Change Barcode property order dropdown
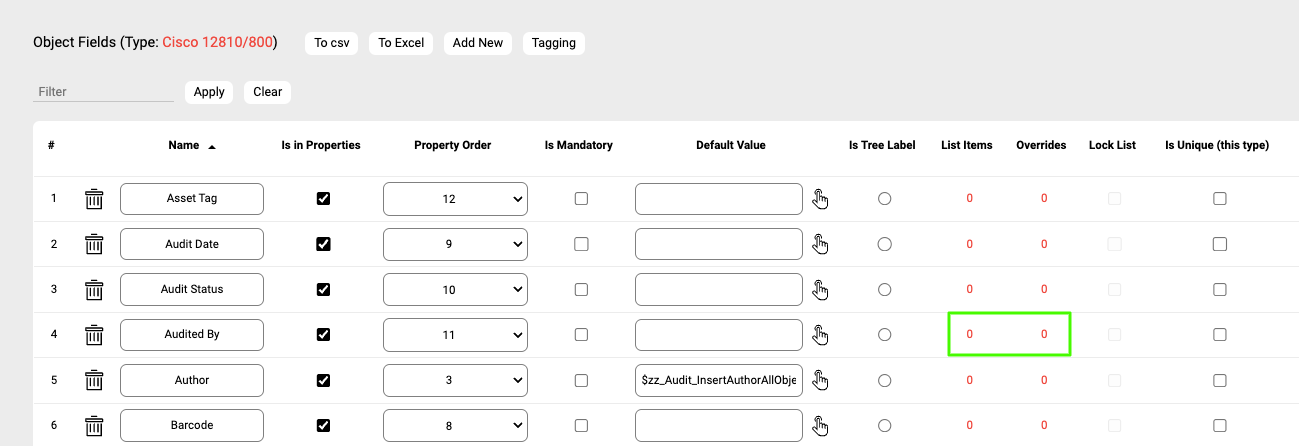This screenshot has width=1299, height=446. pos(455,425)
